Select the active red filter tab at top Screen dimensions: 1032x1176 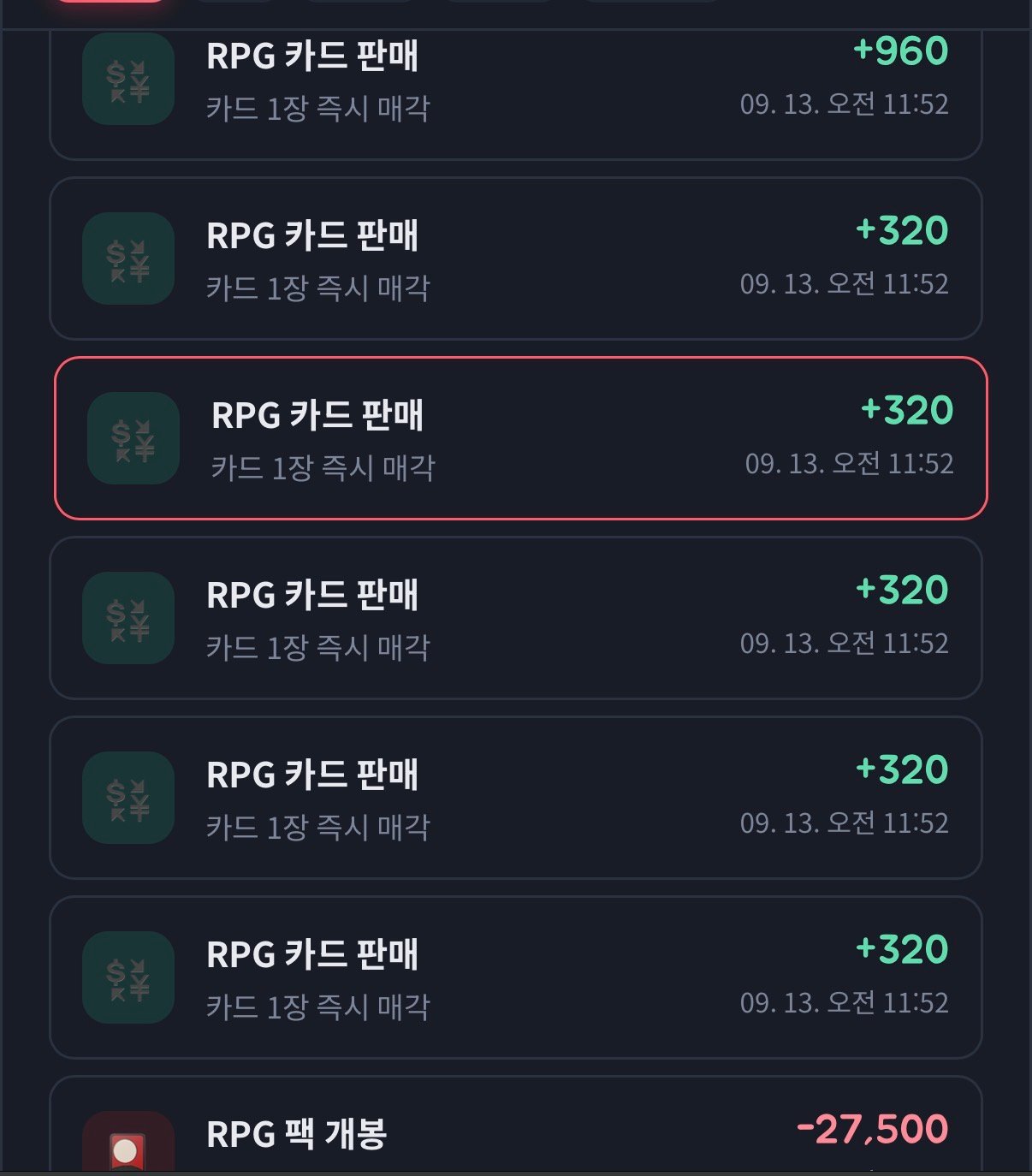(110, 1)
